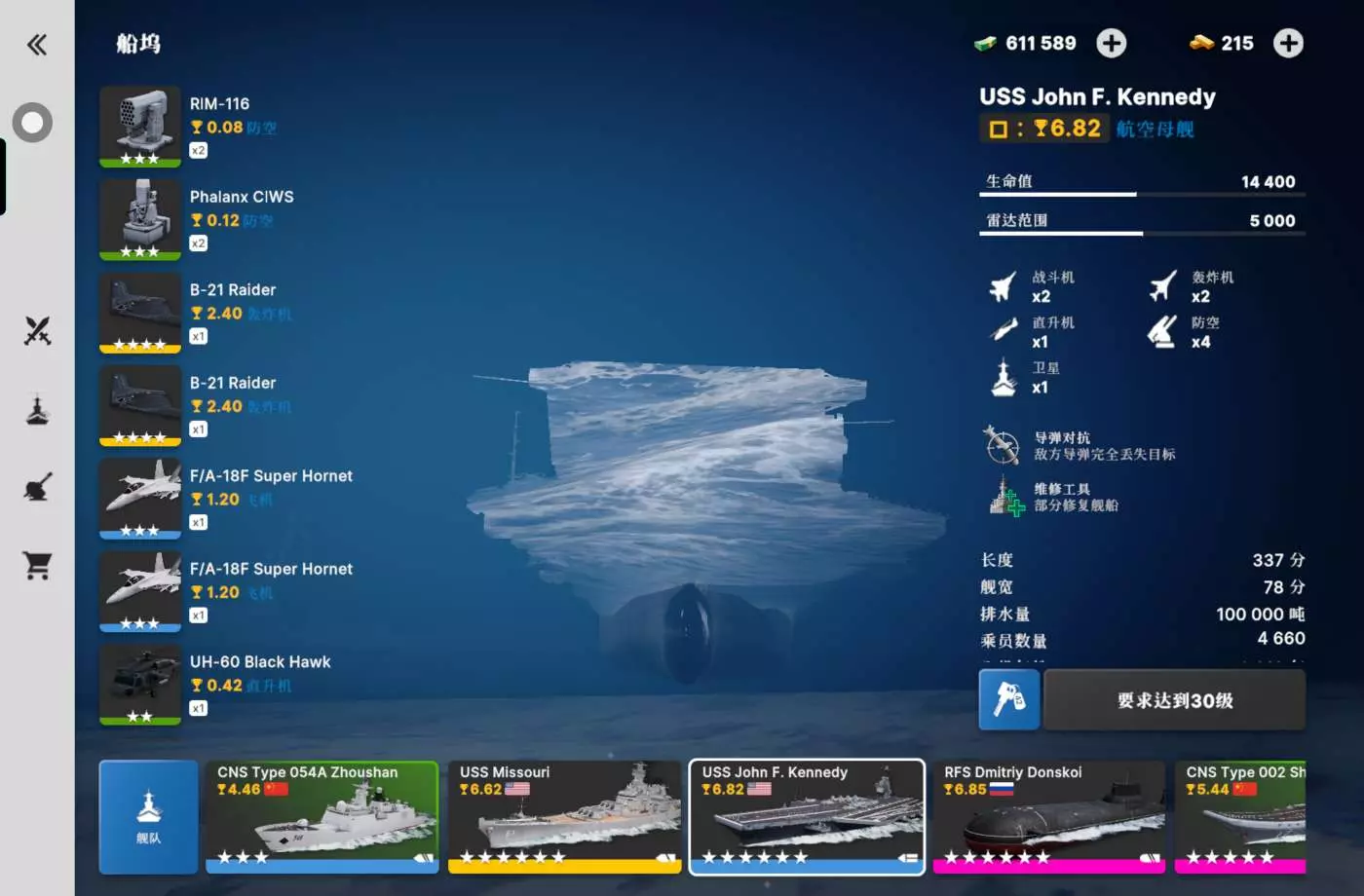Click the Phalanx CIWS name label
Viewport: 1364px width, 896px height.
242,197
